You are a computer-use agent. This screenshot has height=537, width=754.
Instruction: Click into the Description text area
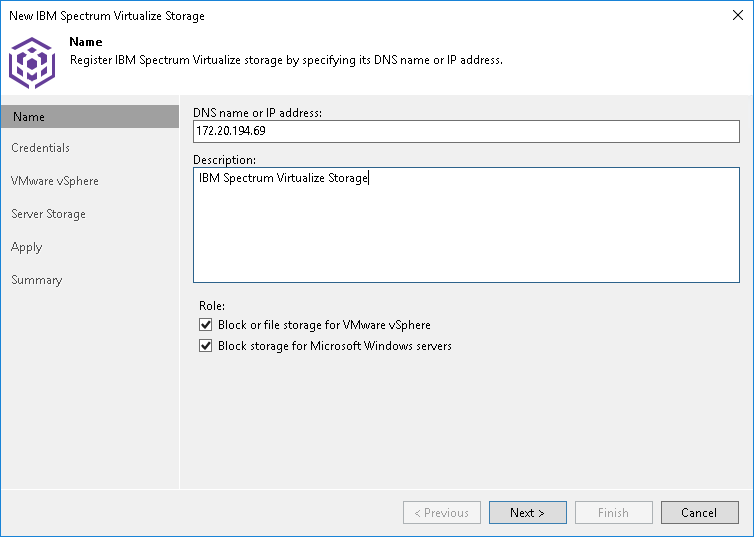click(466, 225)
